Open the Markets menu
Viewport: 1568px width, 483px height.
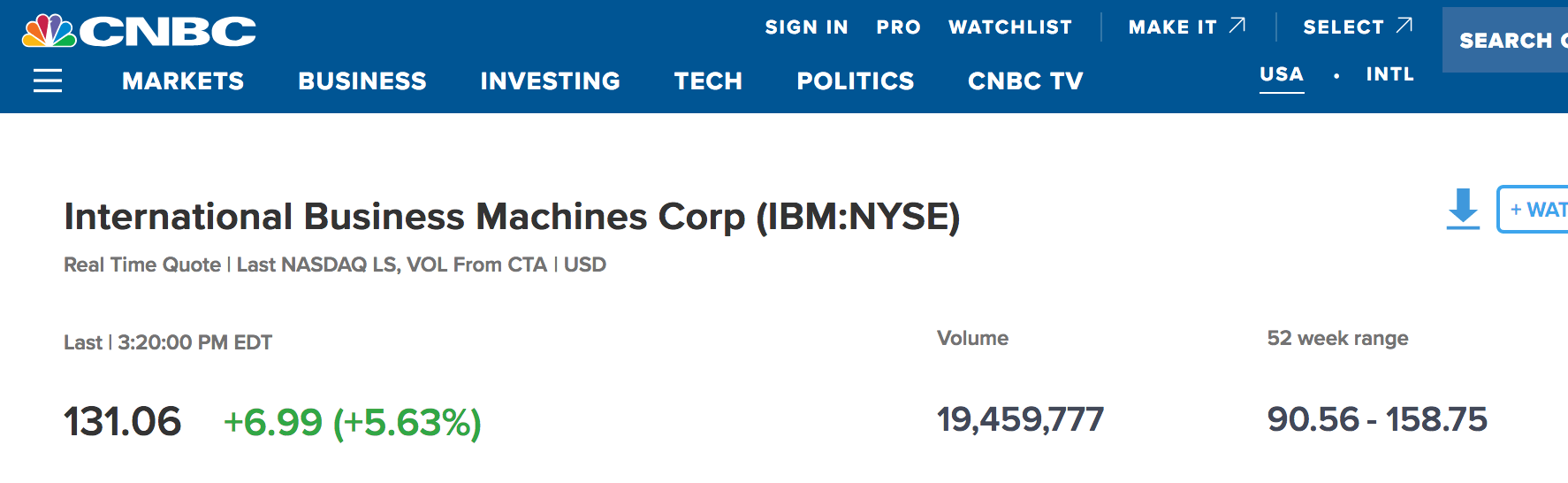183,81
